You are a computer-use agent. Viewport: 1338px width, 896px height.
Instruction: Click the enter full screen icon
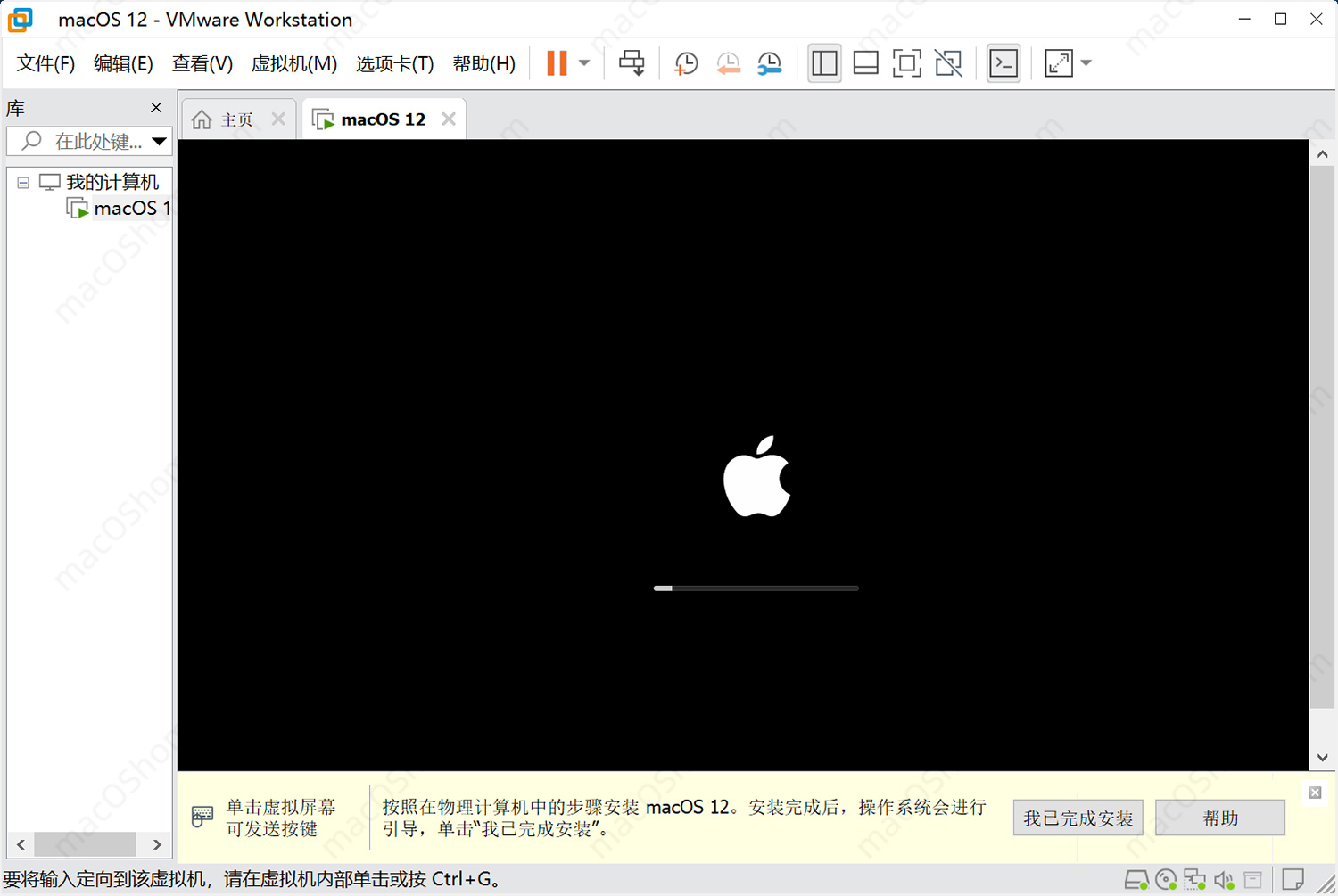(907, 63)
